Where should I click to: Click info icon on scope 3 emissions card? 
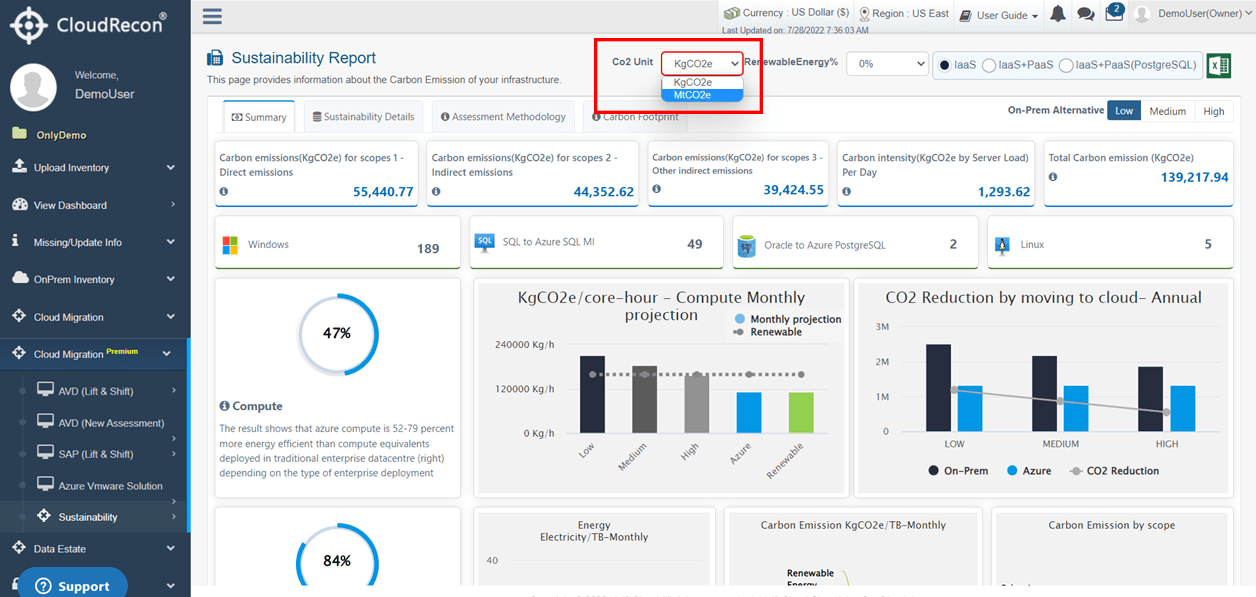click(656, 189)
